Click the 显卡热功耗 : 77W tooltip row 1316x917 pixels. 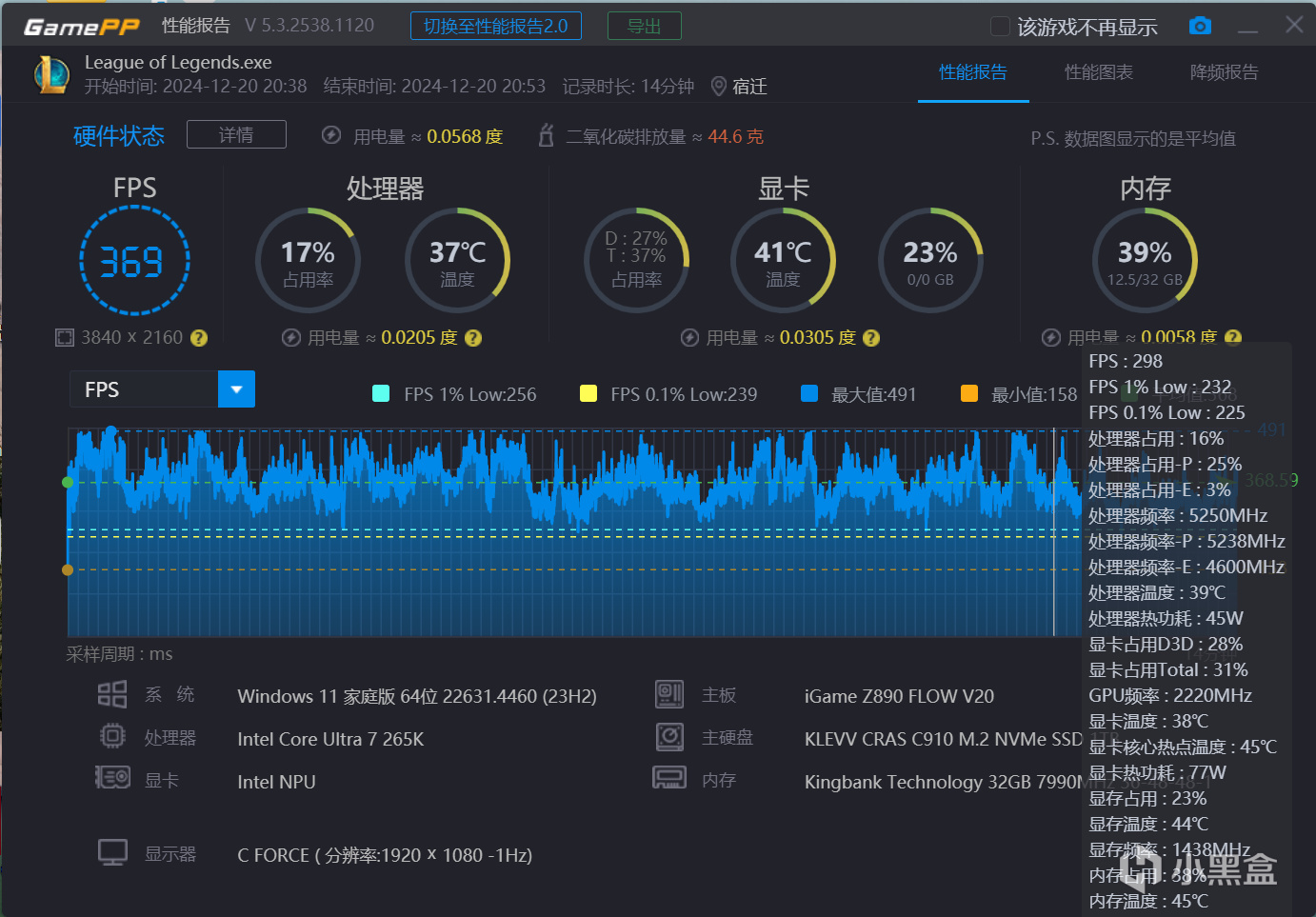click(1157, 772)
